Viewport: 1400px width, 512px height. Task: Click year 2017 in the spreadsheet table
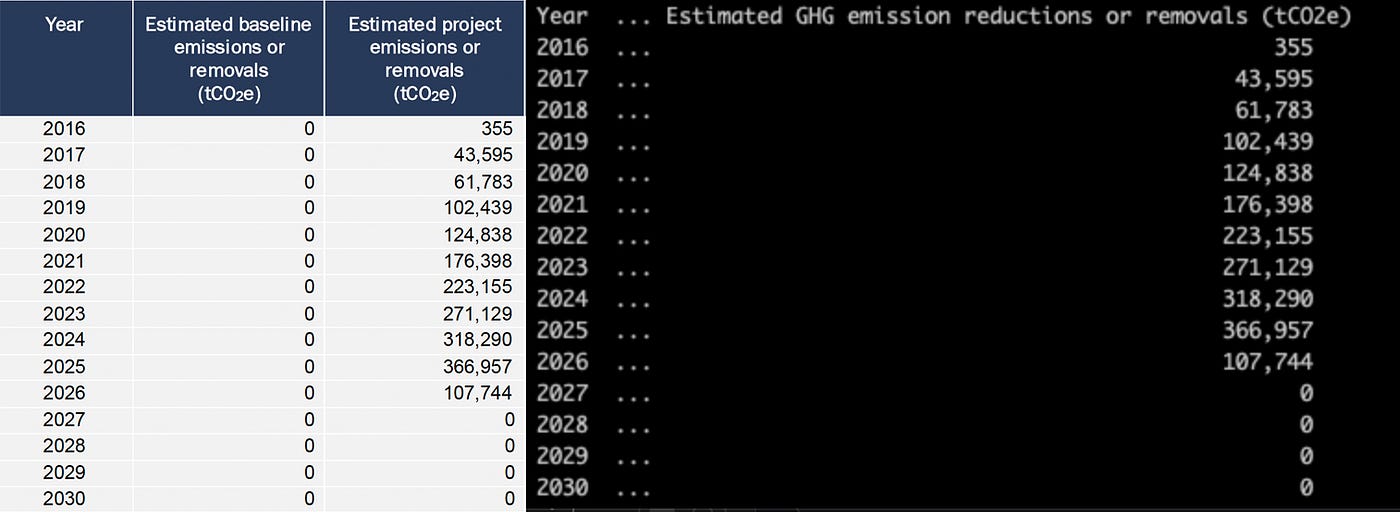pos(64,155)
